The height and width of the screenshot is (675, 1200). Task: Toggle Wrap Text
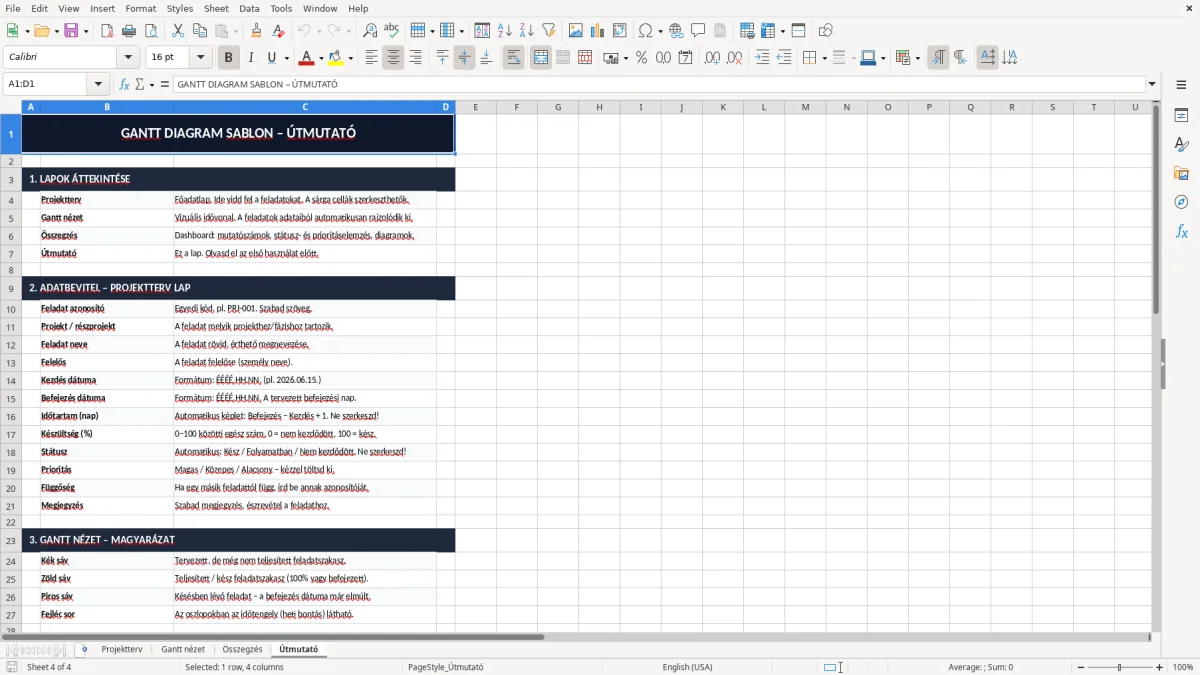click(x=513, y=58)
